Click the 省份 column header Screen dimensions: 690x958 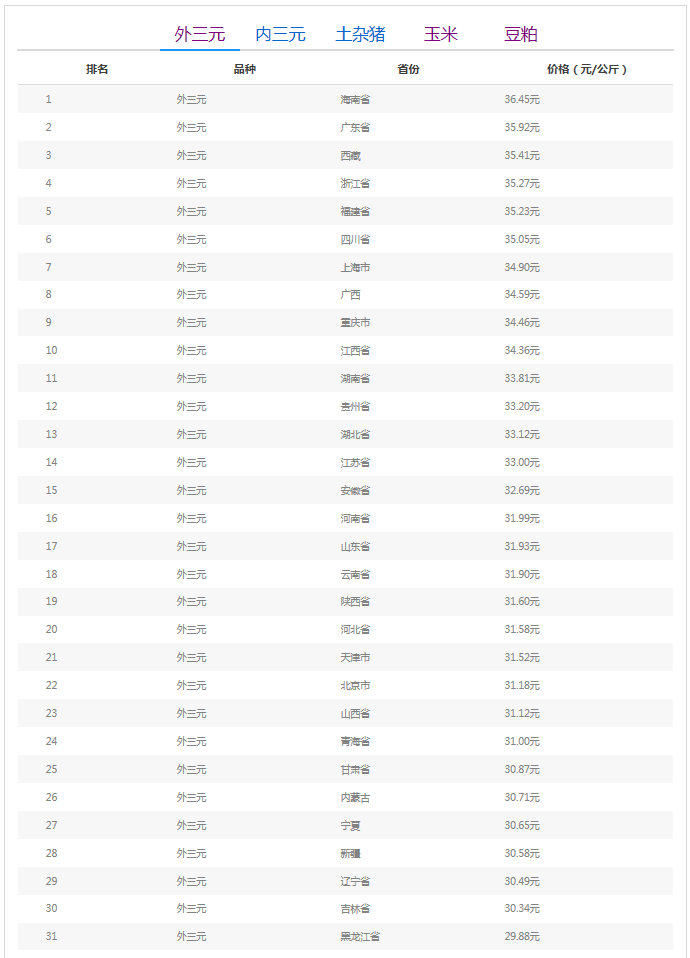coord(408,69)
